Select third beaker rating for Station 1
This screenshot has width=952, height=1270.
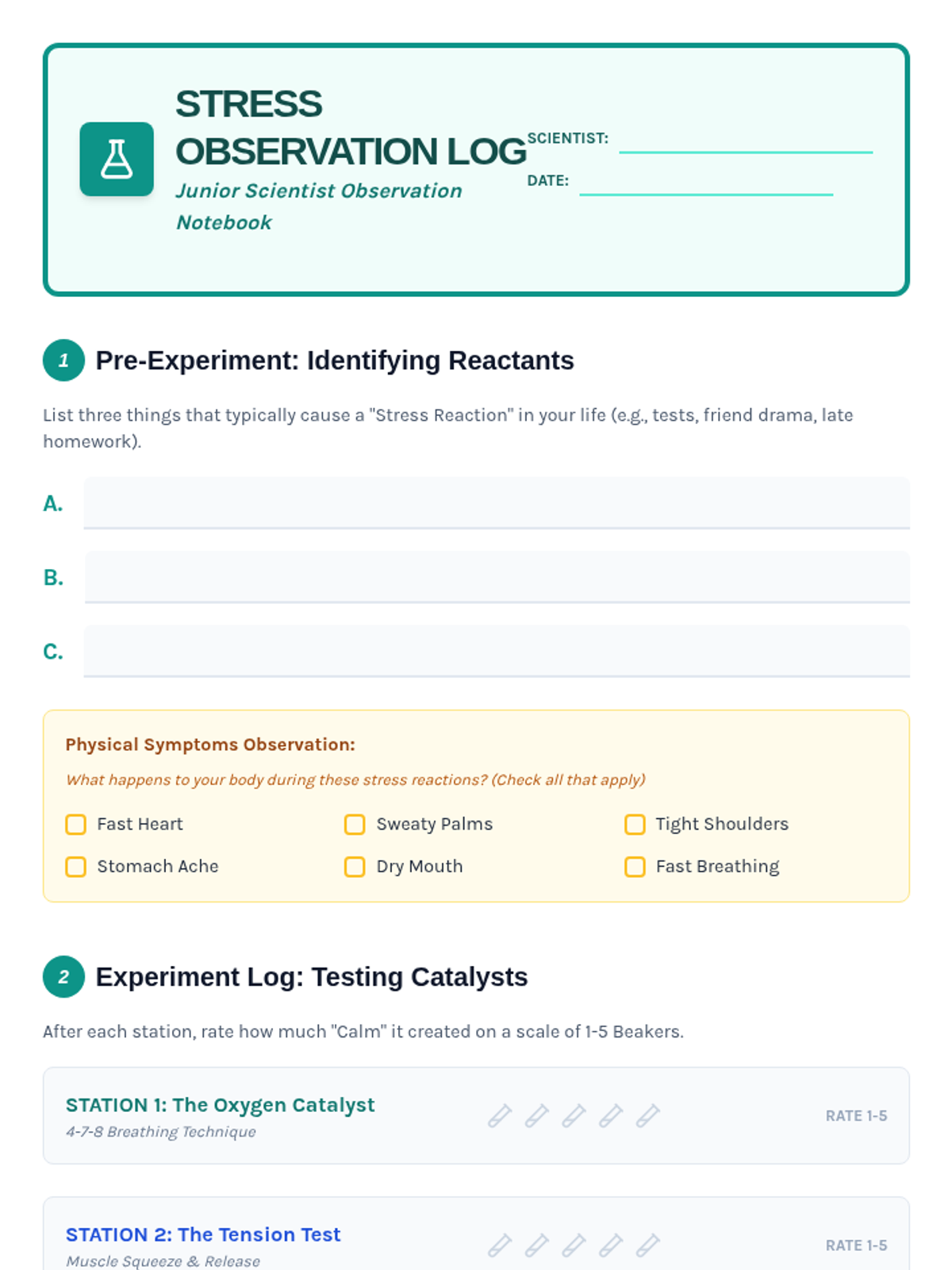tap(574, 1115)
